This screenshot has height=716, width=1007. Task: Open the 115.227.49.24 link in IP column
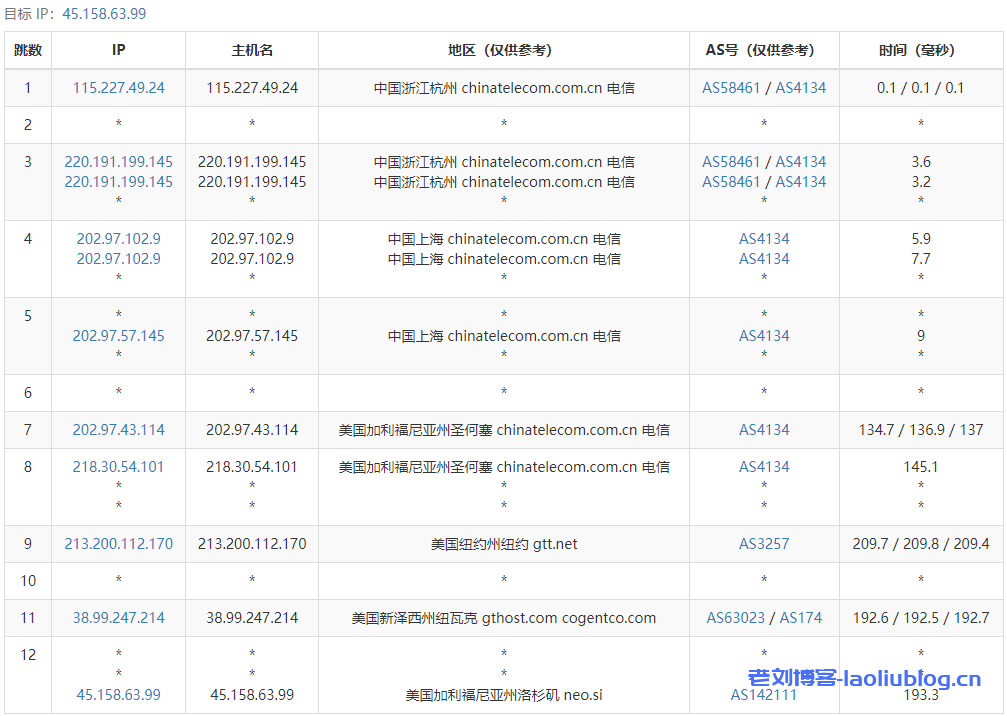click(118, 88)
